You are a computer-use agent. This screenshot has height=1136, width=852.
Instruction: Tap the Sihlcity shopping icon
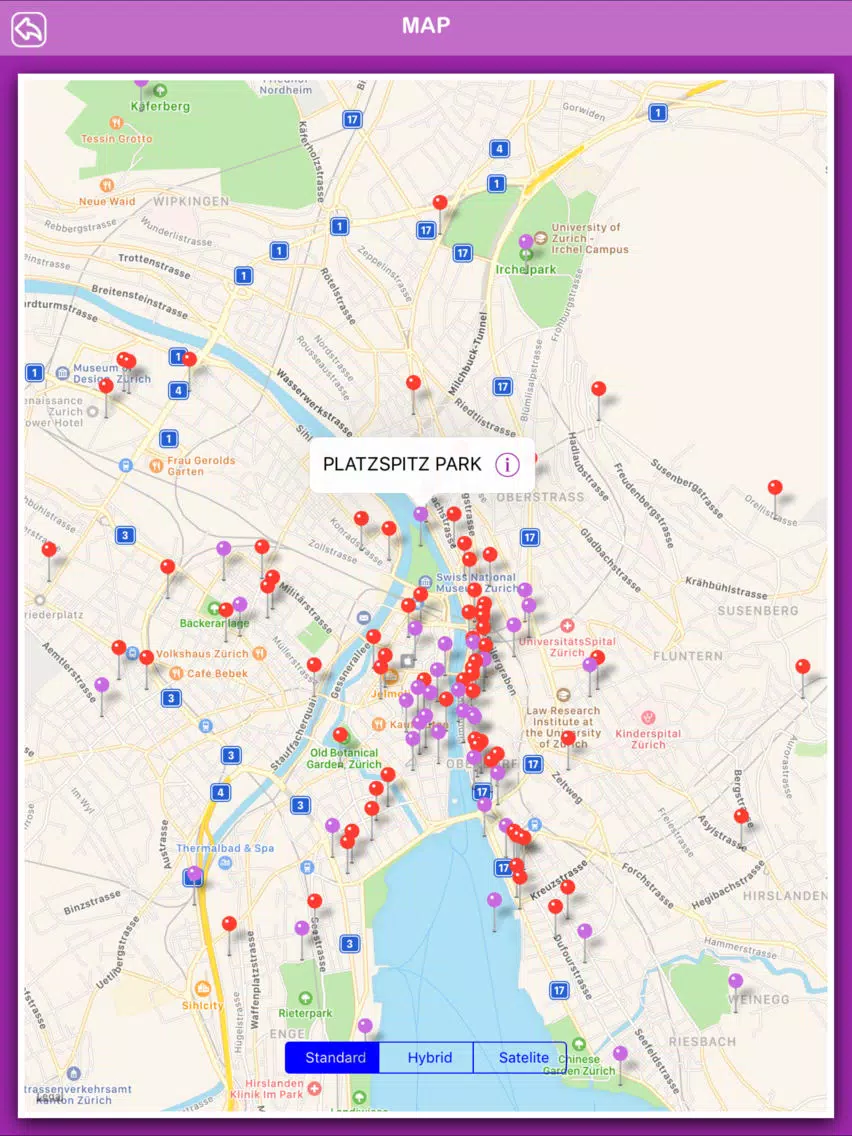click(x=203, y=988)
